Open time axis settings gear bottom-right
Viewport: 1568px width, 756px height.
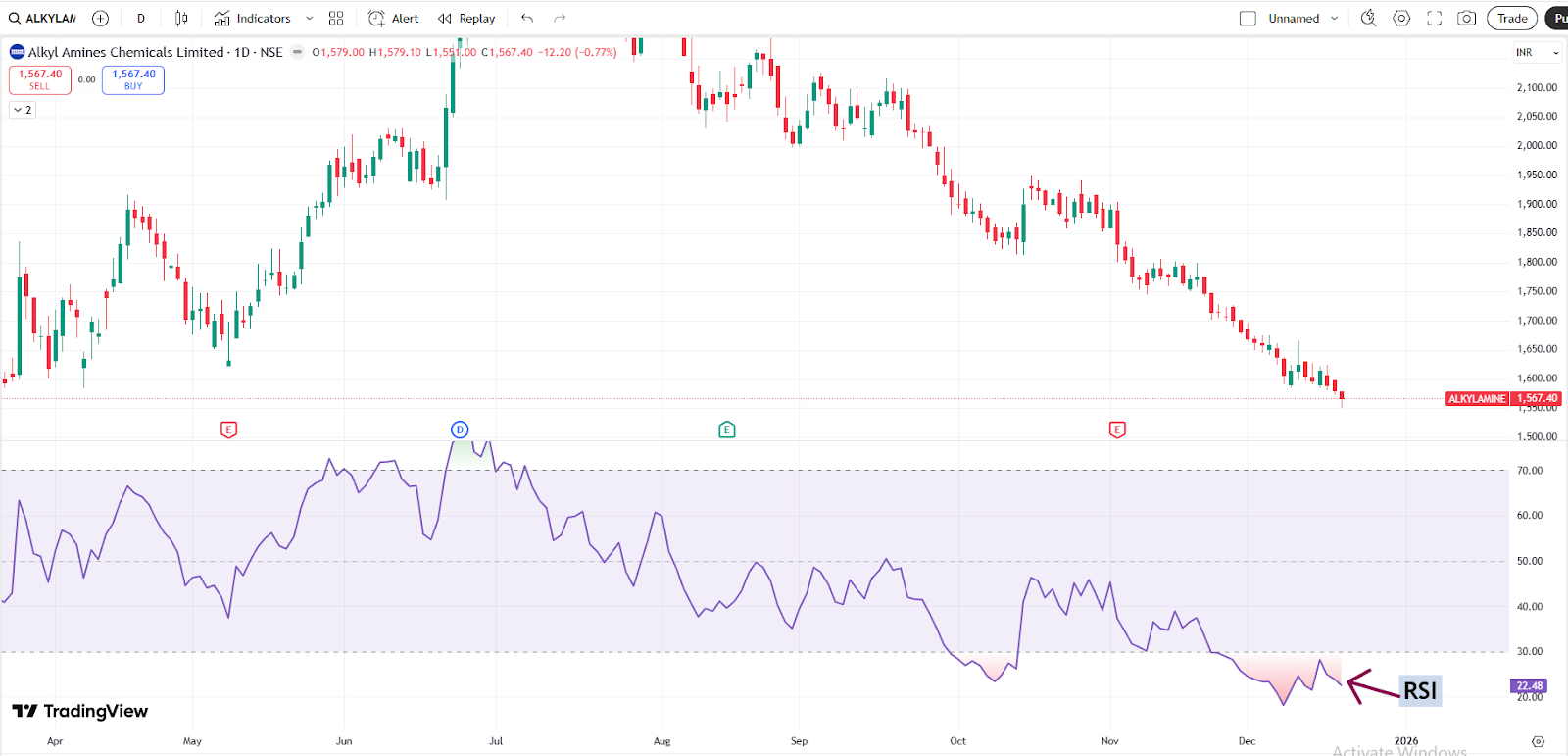click(1538, 741)
